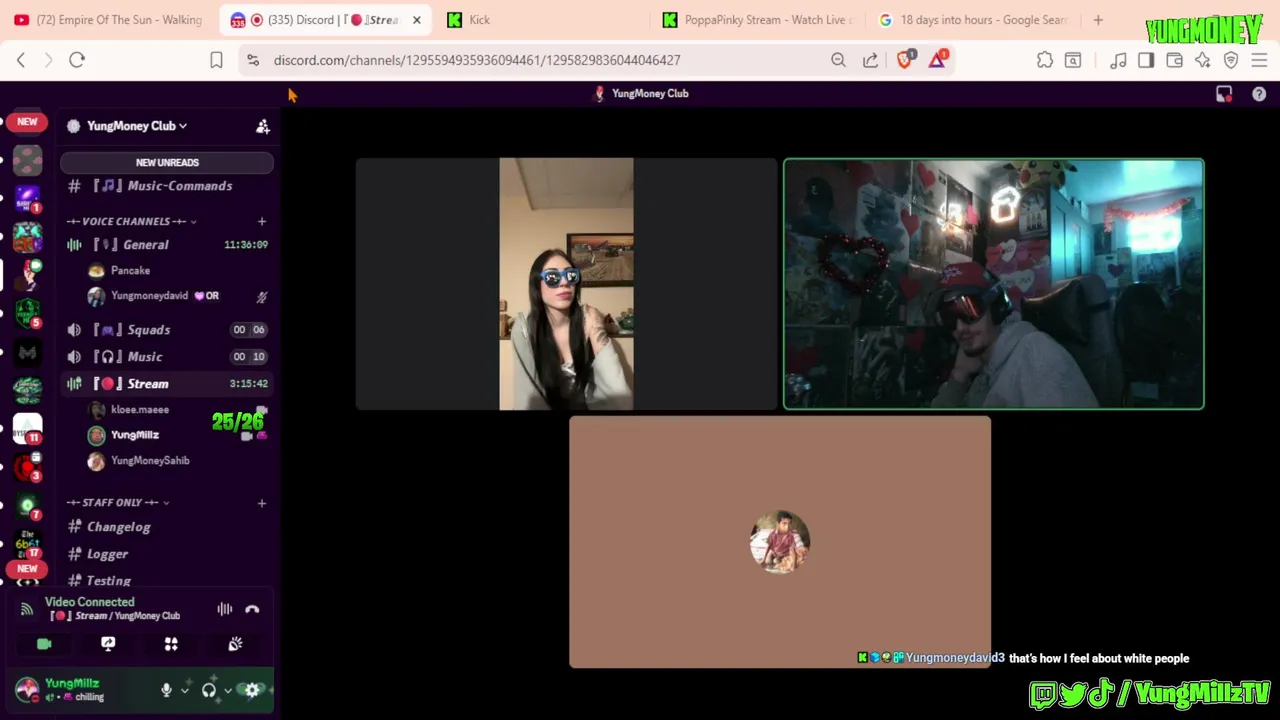Focus the avatar-only participant tile
1280x720 pixels.
[780, 542]
